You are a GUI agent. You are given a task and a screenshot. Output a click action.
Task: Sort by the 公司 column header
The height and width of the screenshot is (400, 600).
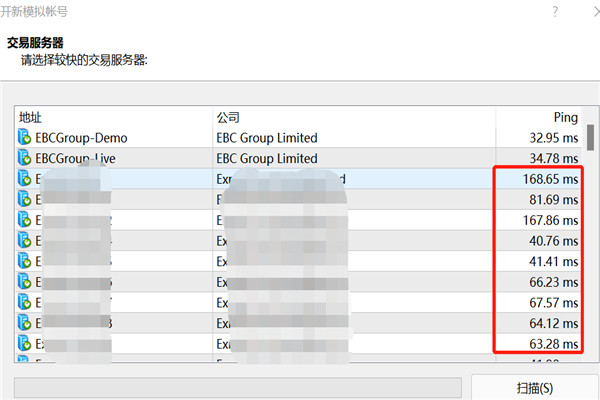[x=354, y=117]
